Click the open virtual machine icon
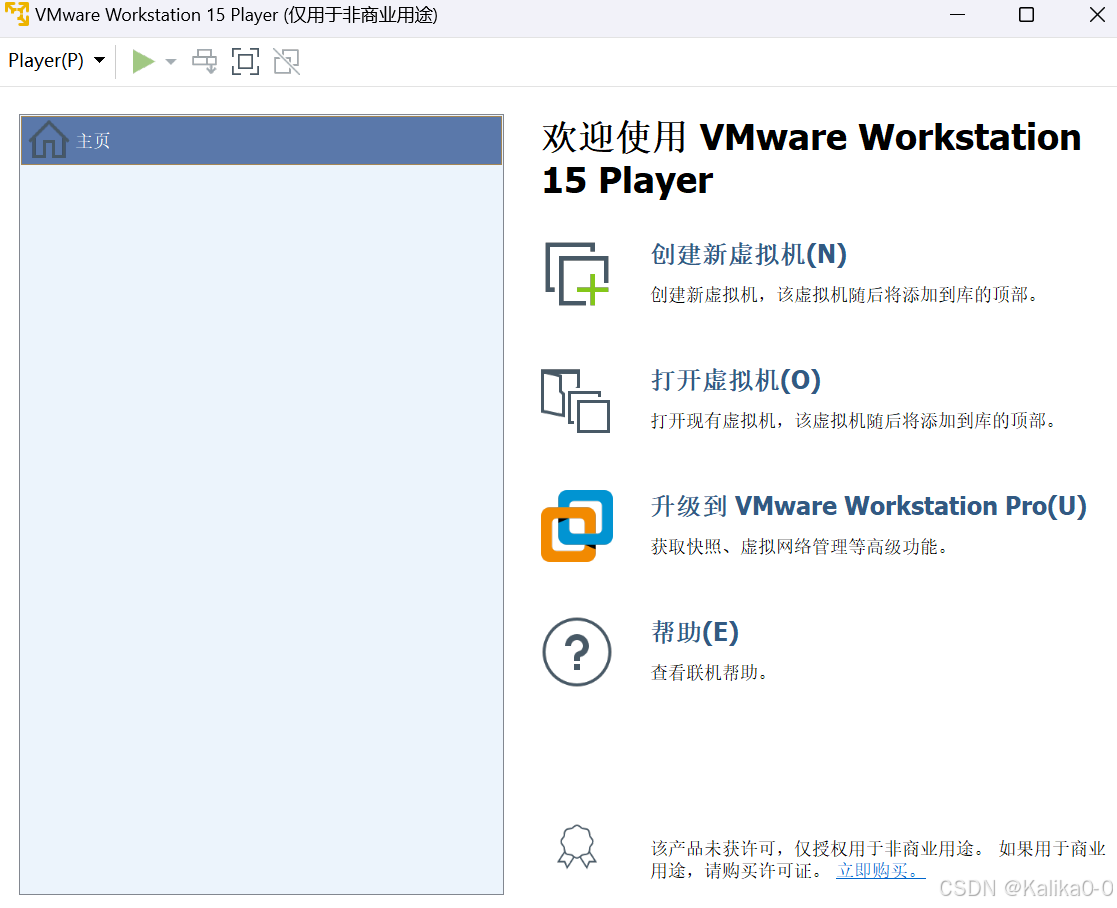Screen dimensions: 1117x908 click(576, 400)
